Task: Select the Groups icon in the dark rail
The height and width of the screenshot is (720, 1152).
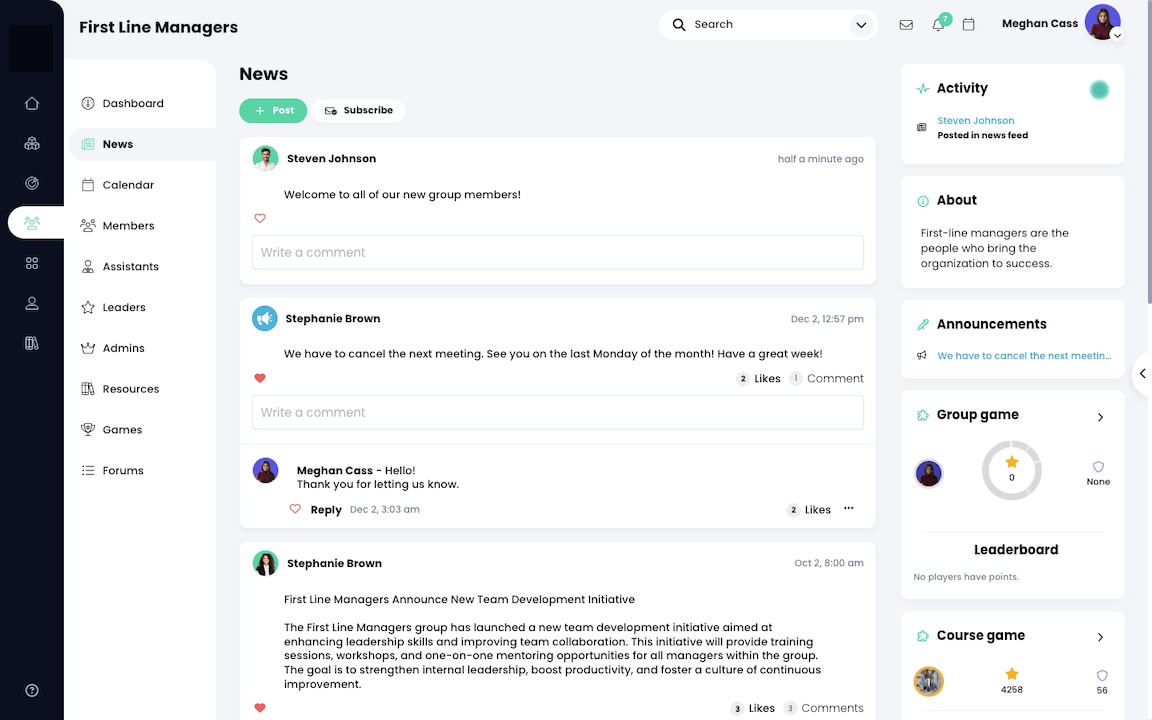Action: 31,143
